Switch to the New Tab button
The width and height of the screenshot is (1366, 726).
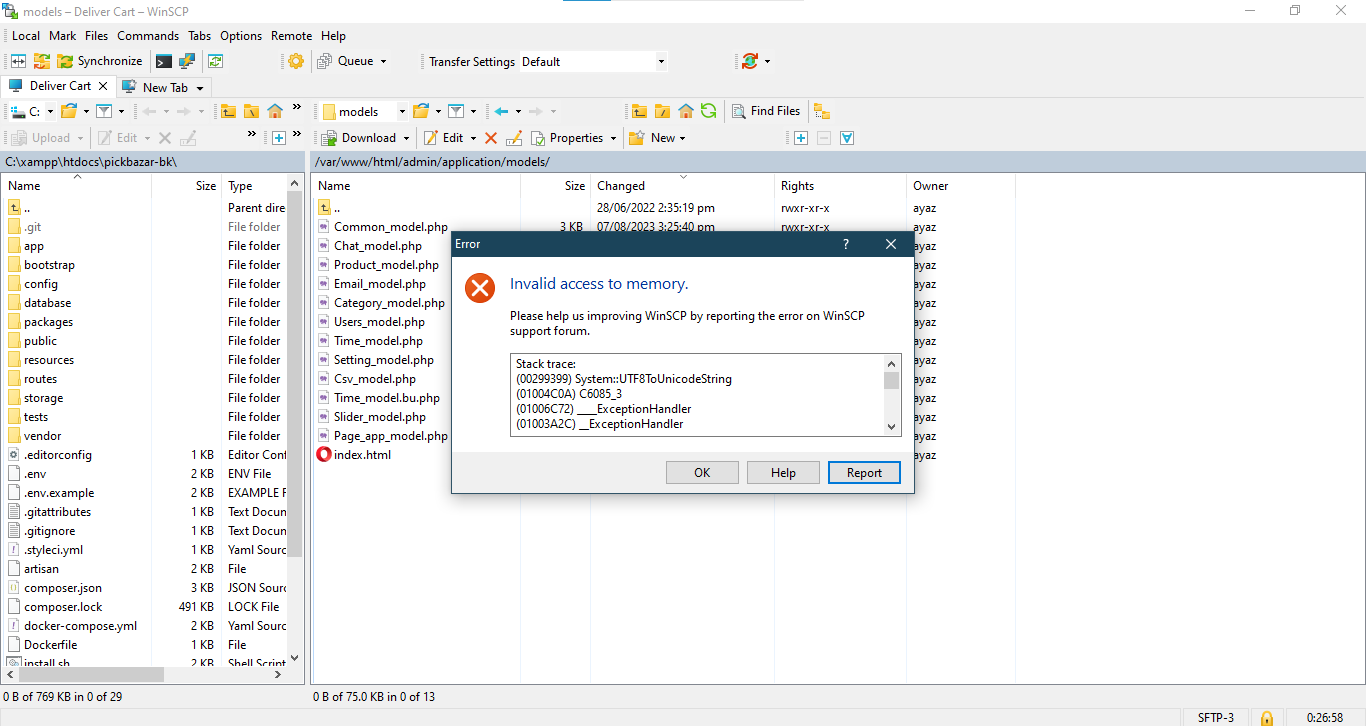pos(164,87)
